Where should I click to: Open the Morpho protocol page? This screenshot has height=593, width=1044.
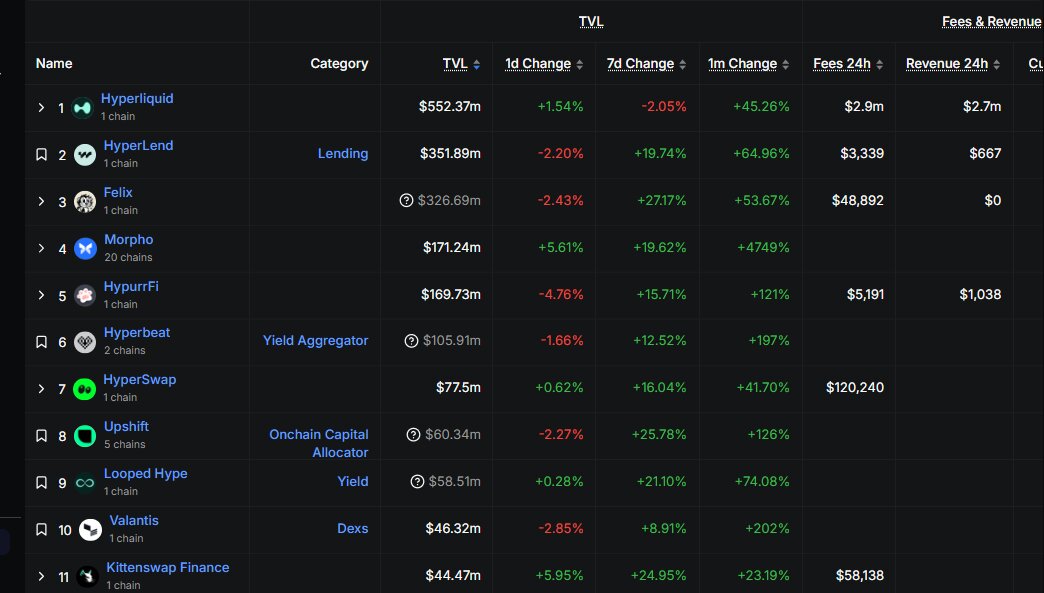pos(129,240)
